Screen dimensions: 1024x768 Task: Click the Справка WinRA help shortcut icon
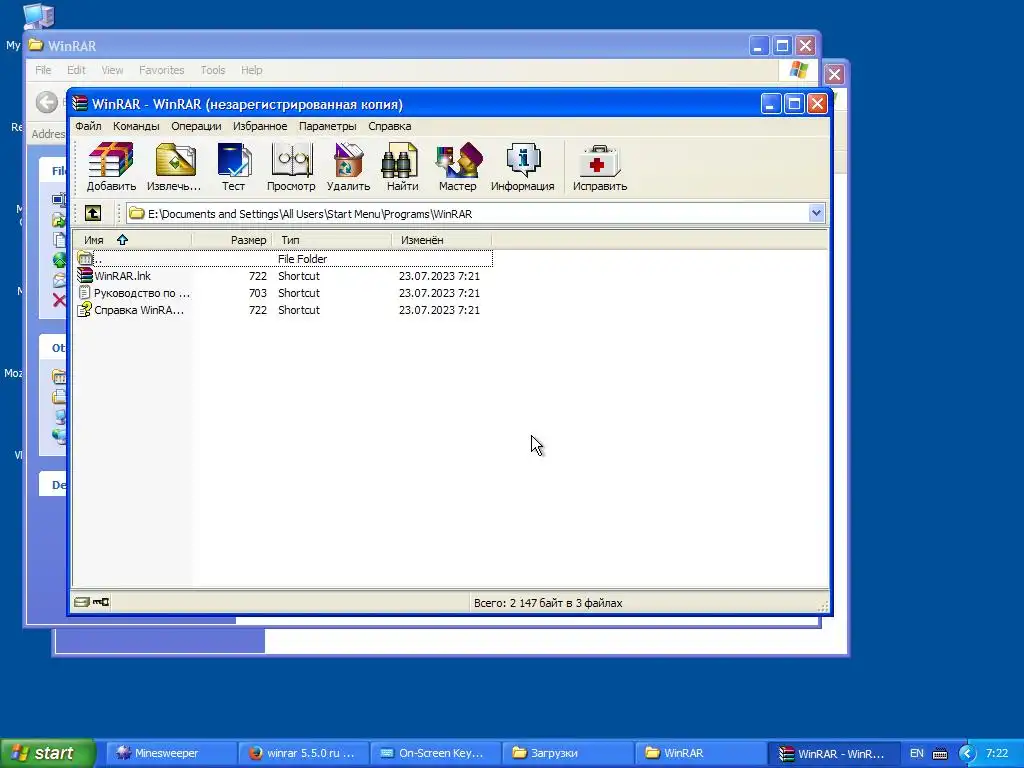(x=85, y=310)
